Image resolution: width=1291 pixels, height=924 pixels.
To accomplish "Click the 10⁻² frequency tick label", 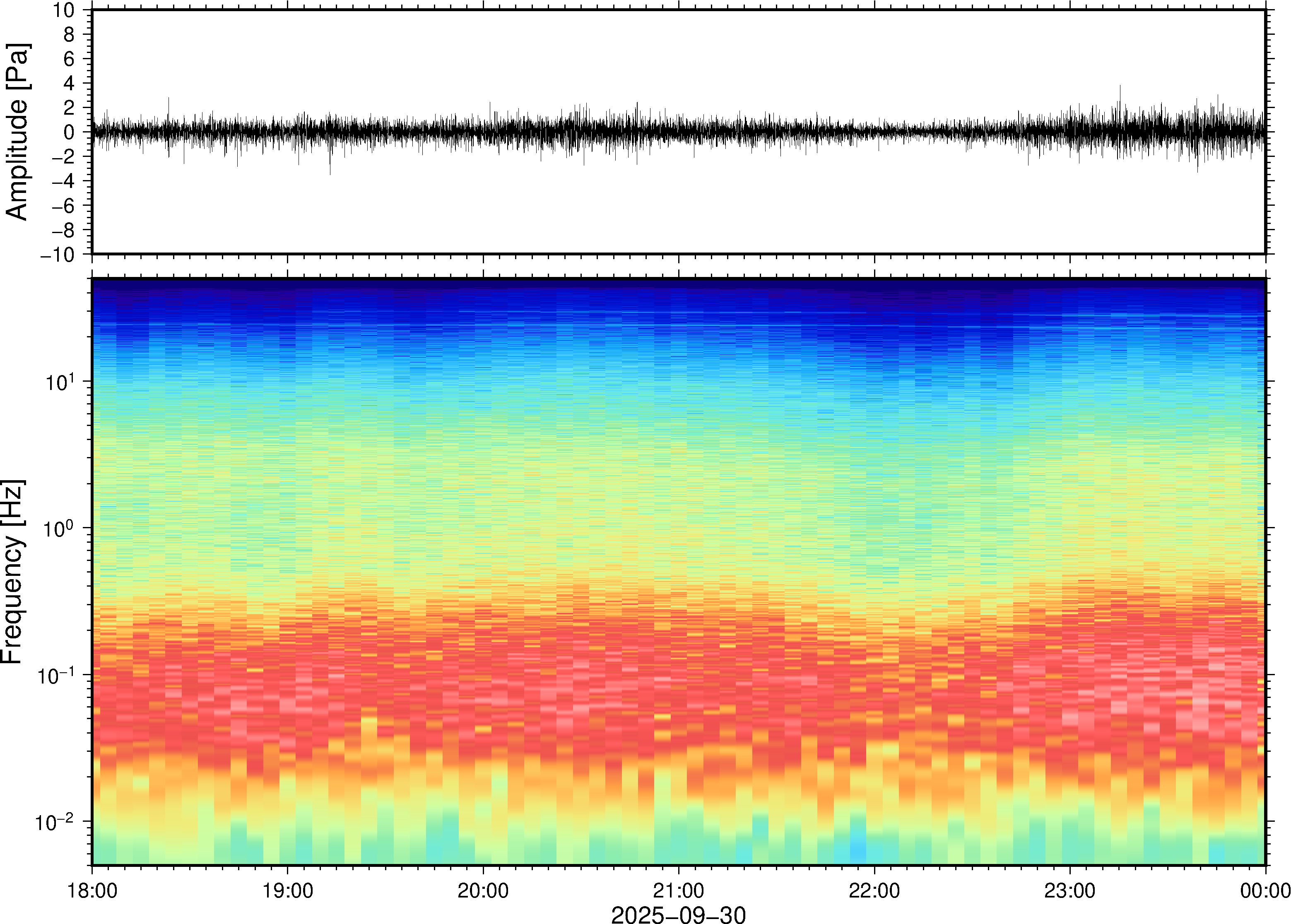I will tap(55, 822).
